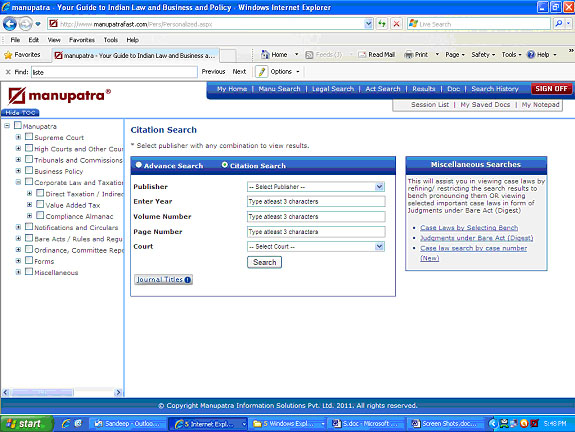Open Case Laws by Selecting Bench link
Image resolution: width=575 pixels, height=432 pixels.
click(x=469, y=228)
